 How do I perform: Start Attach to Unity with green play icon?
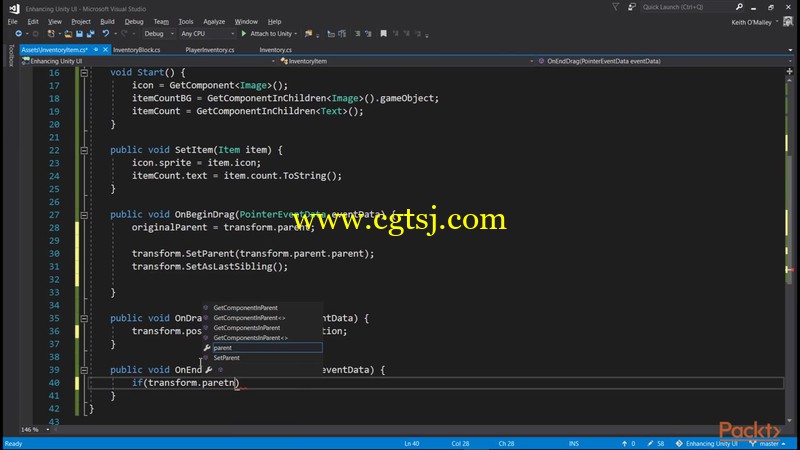[x=244, y=34]
